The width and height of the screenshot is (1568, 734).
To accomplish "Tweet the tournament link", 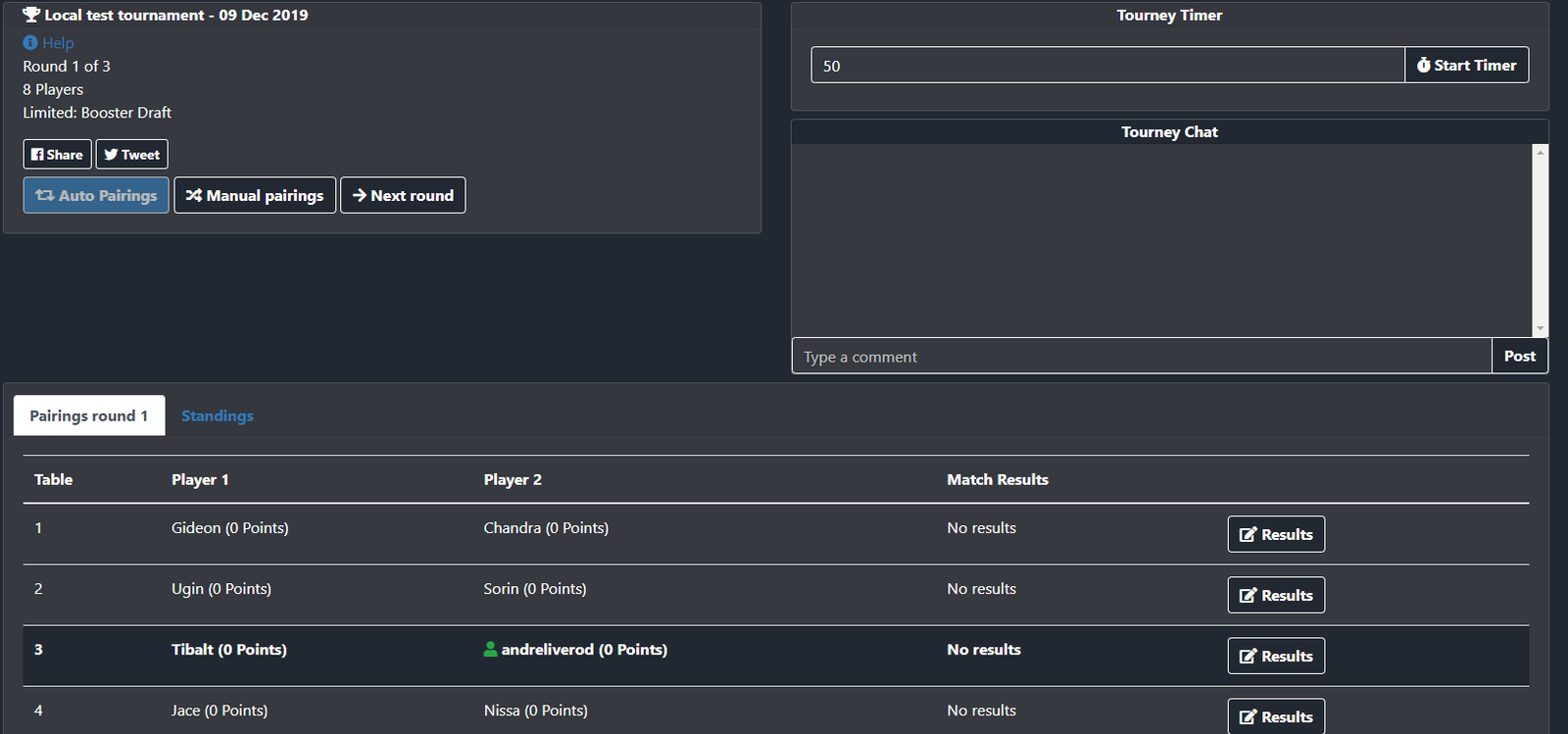I will click(x=132, y=155).
